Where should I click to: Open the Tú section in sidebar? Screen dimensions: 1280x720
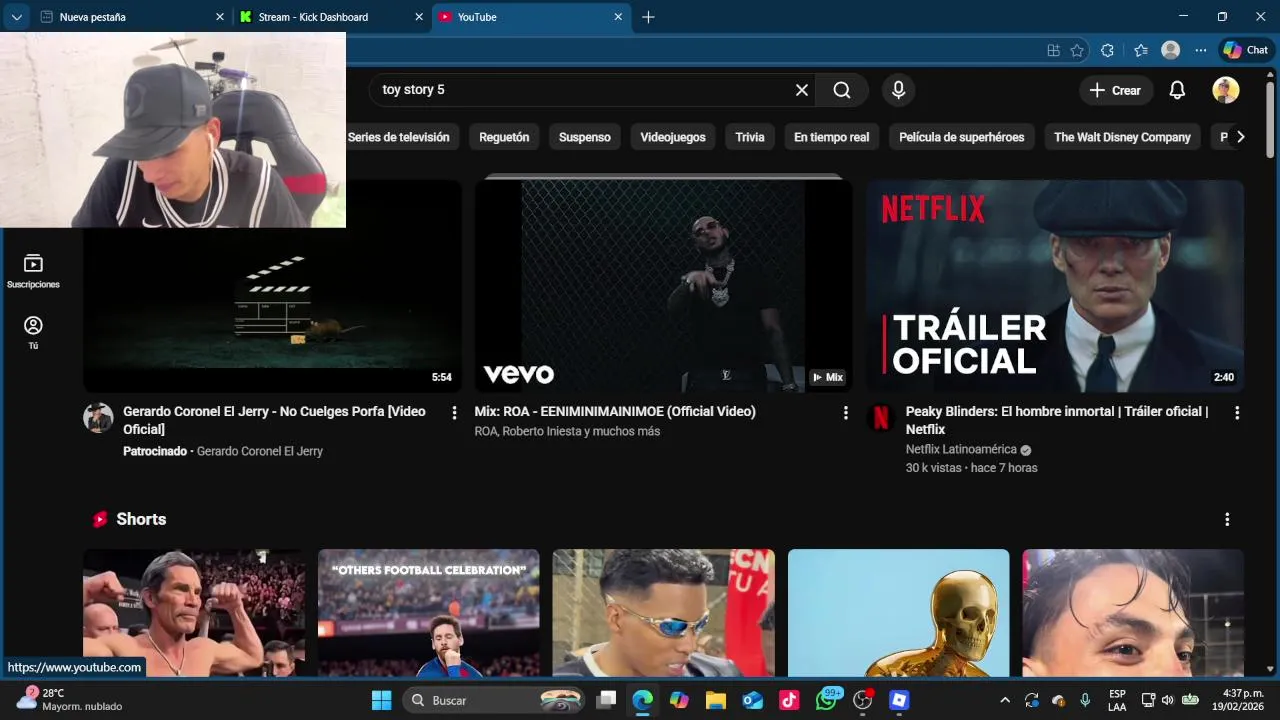33,333
